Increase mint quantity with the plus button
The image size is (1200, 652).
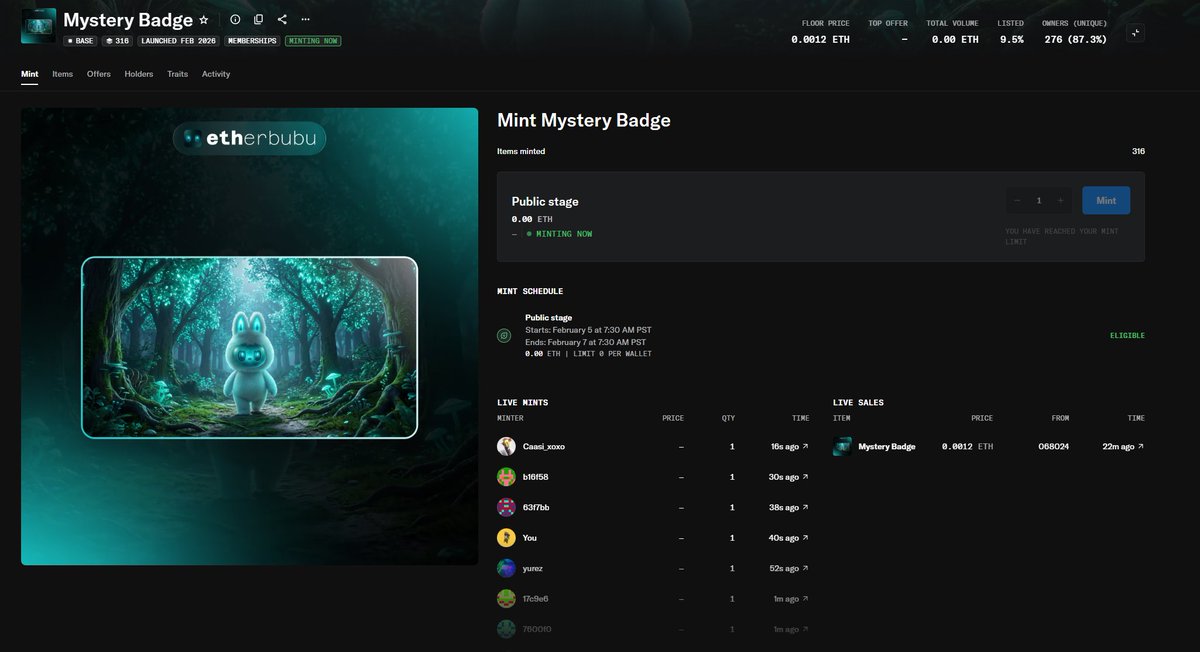[x=1061, y=200]
